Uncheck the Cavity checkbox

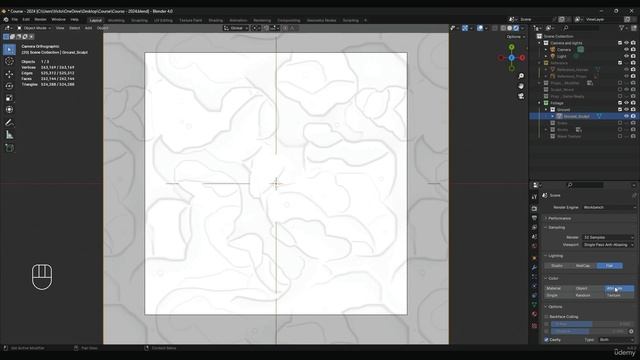click(x=547, y=340)
